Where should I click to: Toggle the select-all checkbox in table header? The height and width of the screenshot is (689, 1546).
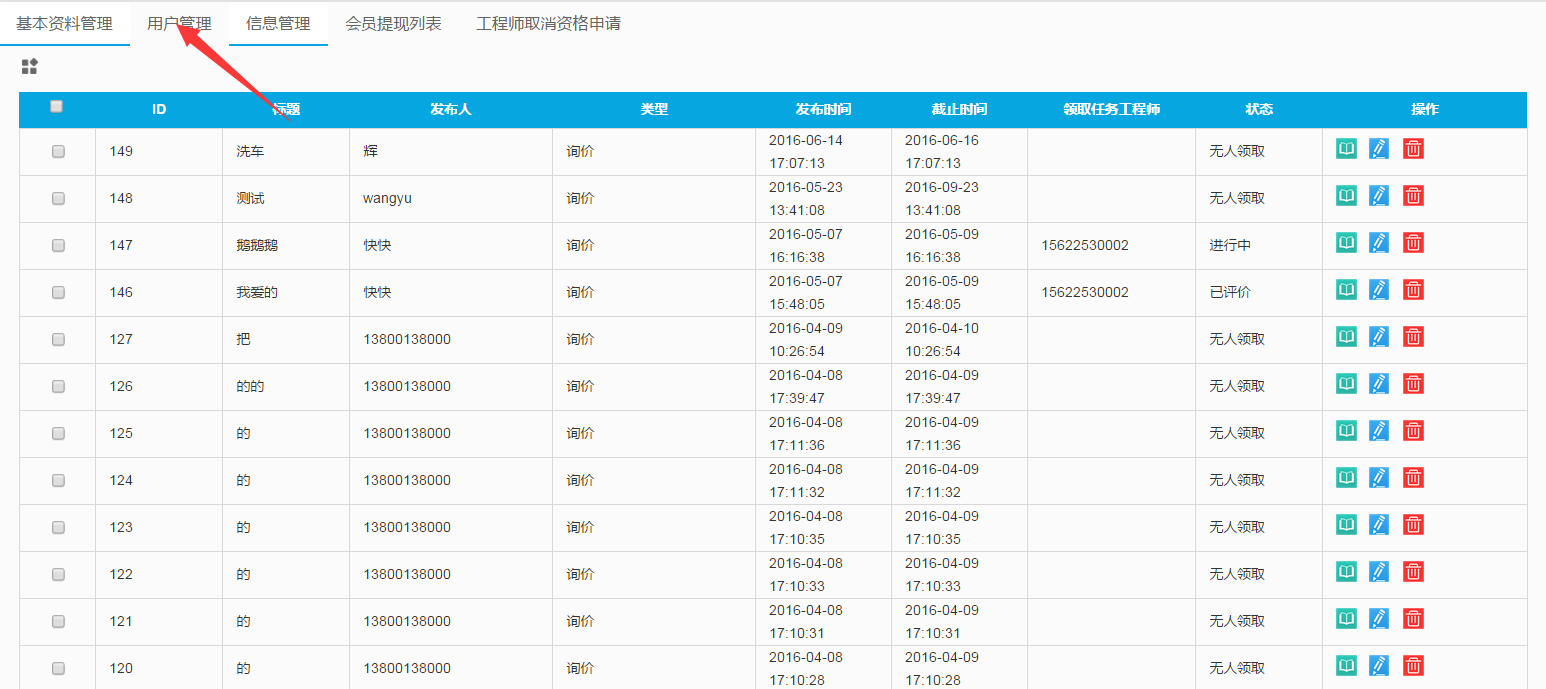(57, 107)
